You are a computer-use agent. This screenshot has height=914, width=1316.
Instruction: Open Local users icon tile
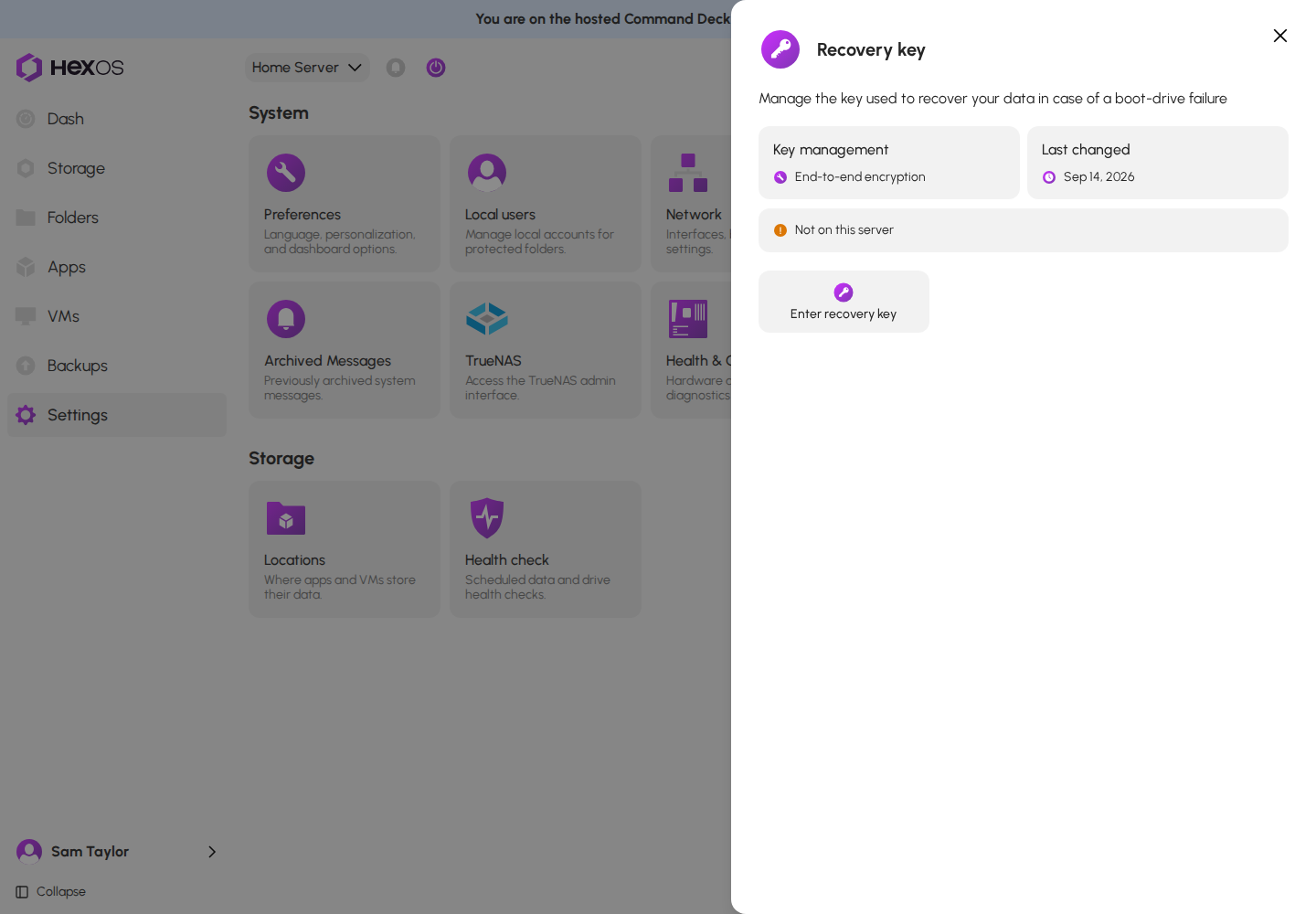(x=546, y=204)
